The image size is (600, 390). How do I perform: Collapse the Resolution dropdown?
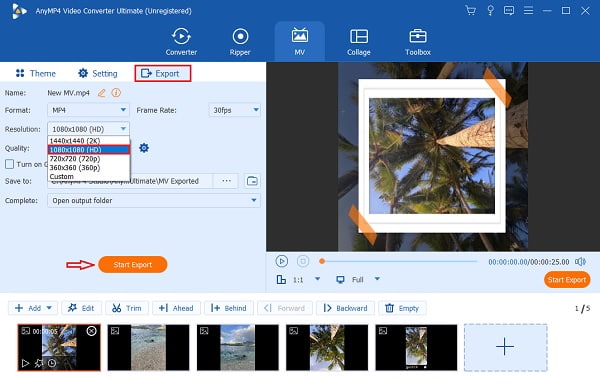click(x=88, y=129)
